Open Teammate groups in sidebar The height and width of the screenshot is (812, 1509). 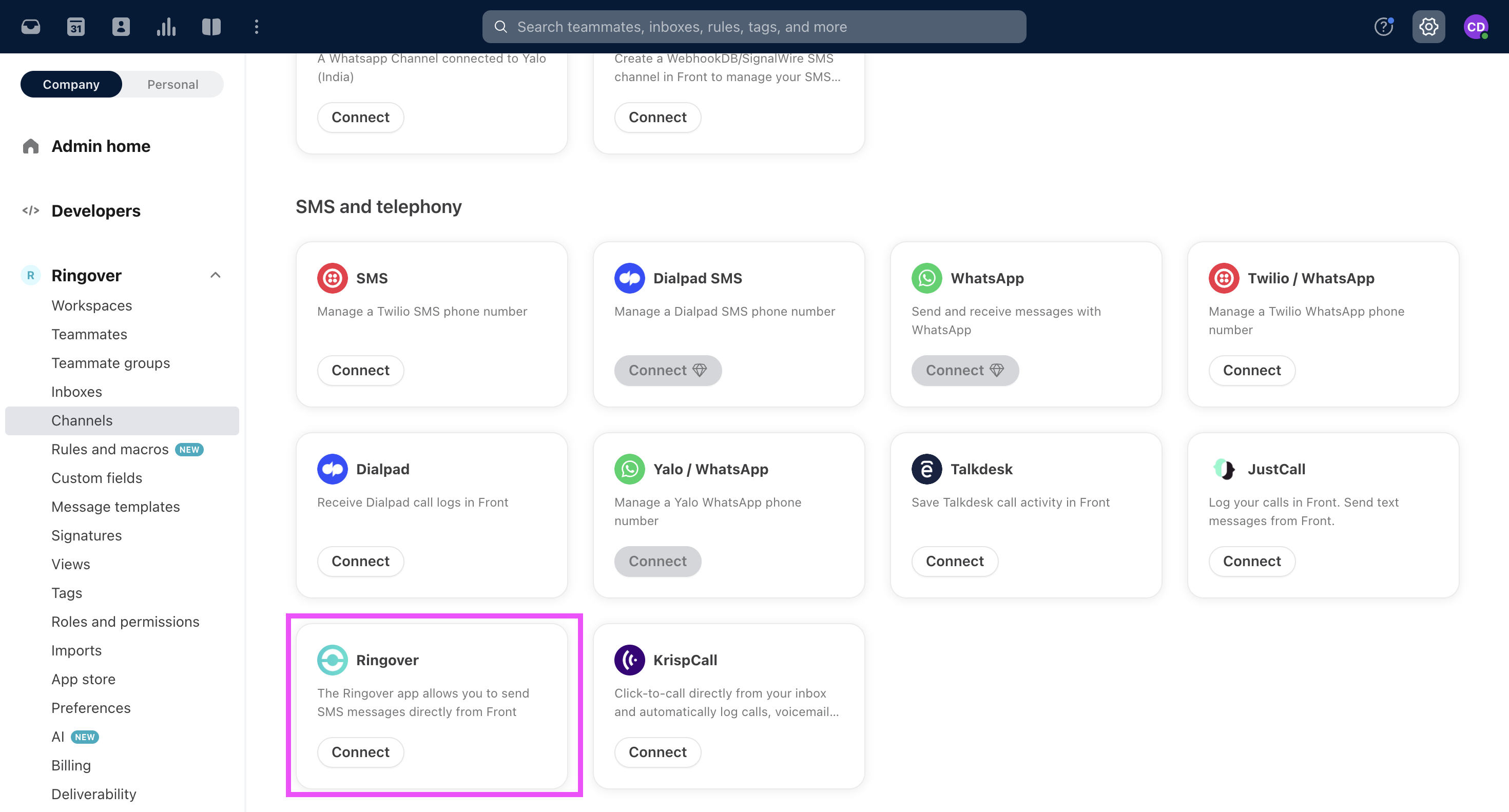(111, 363)
